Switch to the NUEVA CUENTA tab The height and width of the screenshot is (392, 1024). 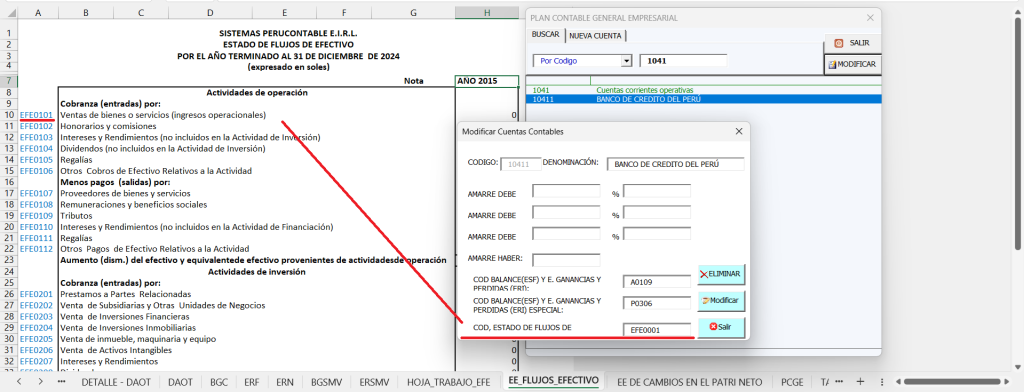click(x=595, y=35)
